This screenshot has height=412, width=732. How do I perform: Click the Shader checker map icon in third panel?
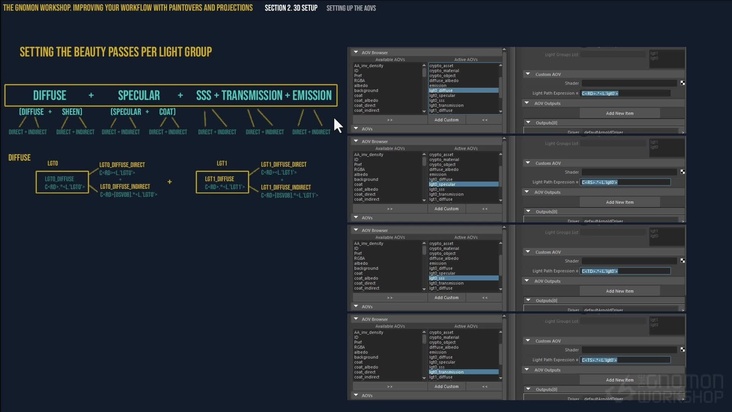coord(683,261)
